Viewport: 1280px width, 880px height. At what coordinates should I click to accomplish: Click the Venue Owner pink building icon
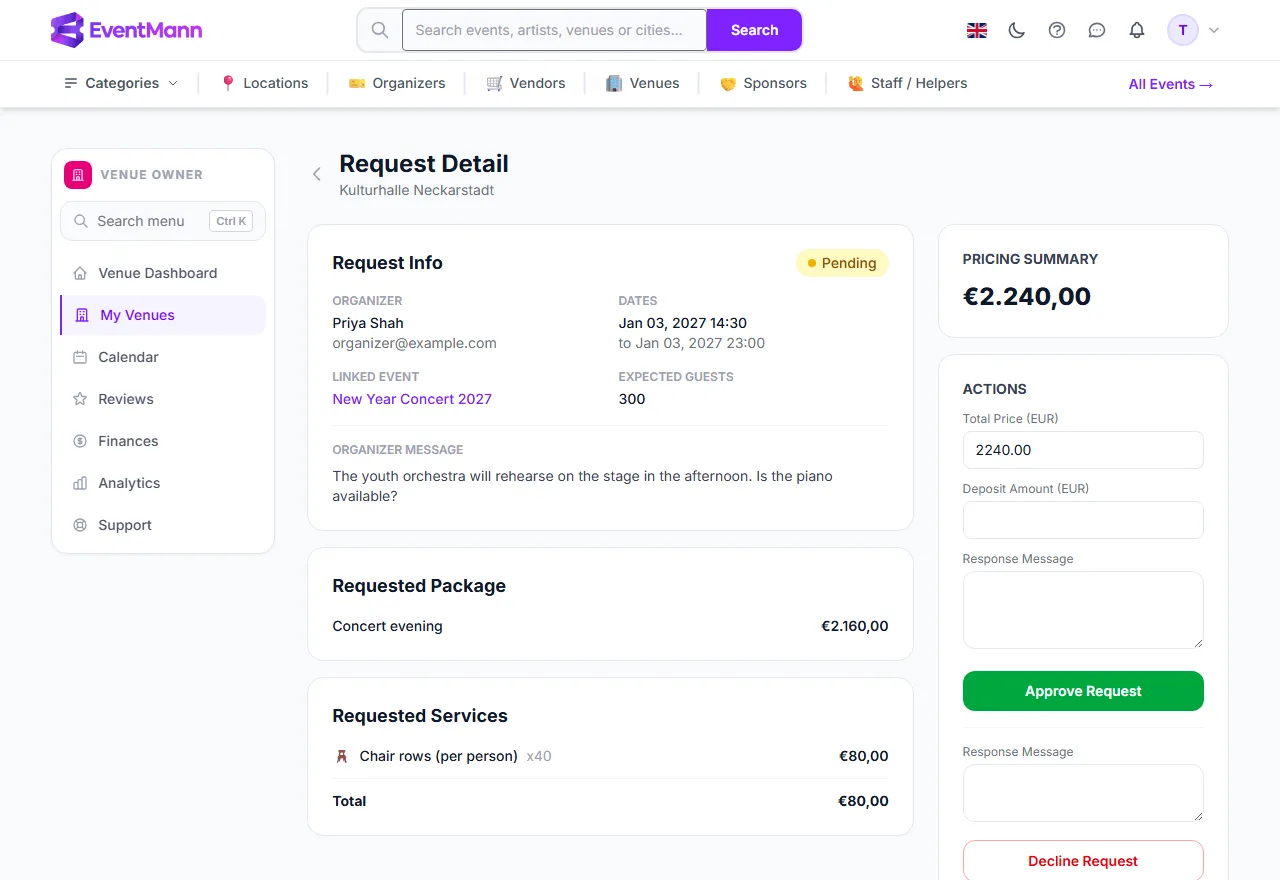pos(78,174)
